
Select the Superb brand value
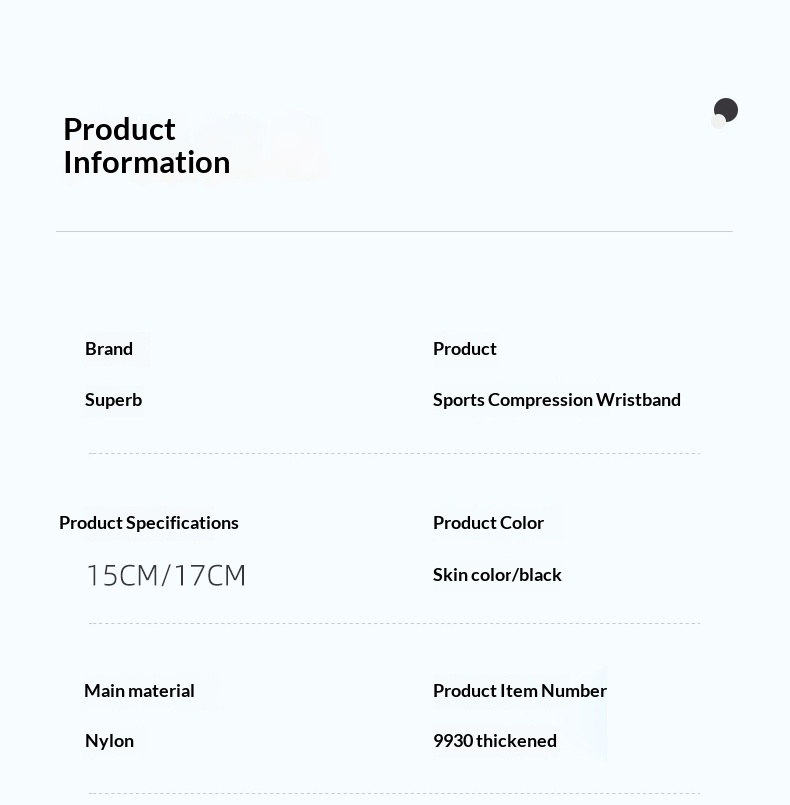(x=113, y=400)
